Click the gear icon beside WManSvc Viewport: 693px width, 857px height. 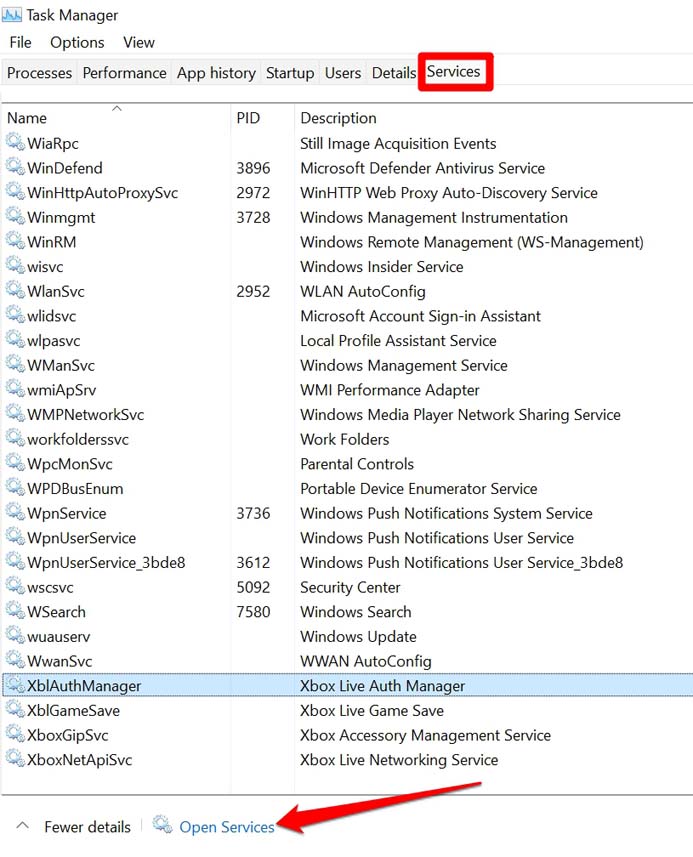[15, 364]
